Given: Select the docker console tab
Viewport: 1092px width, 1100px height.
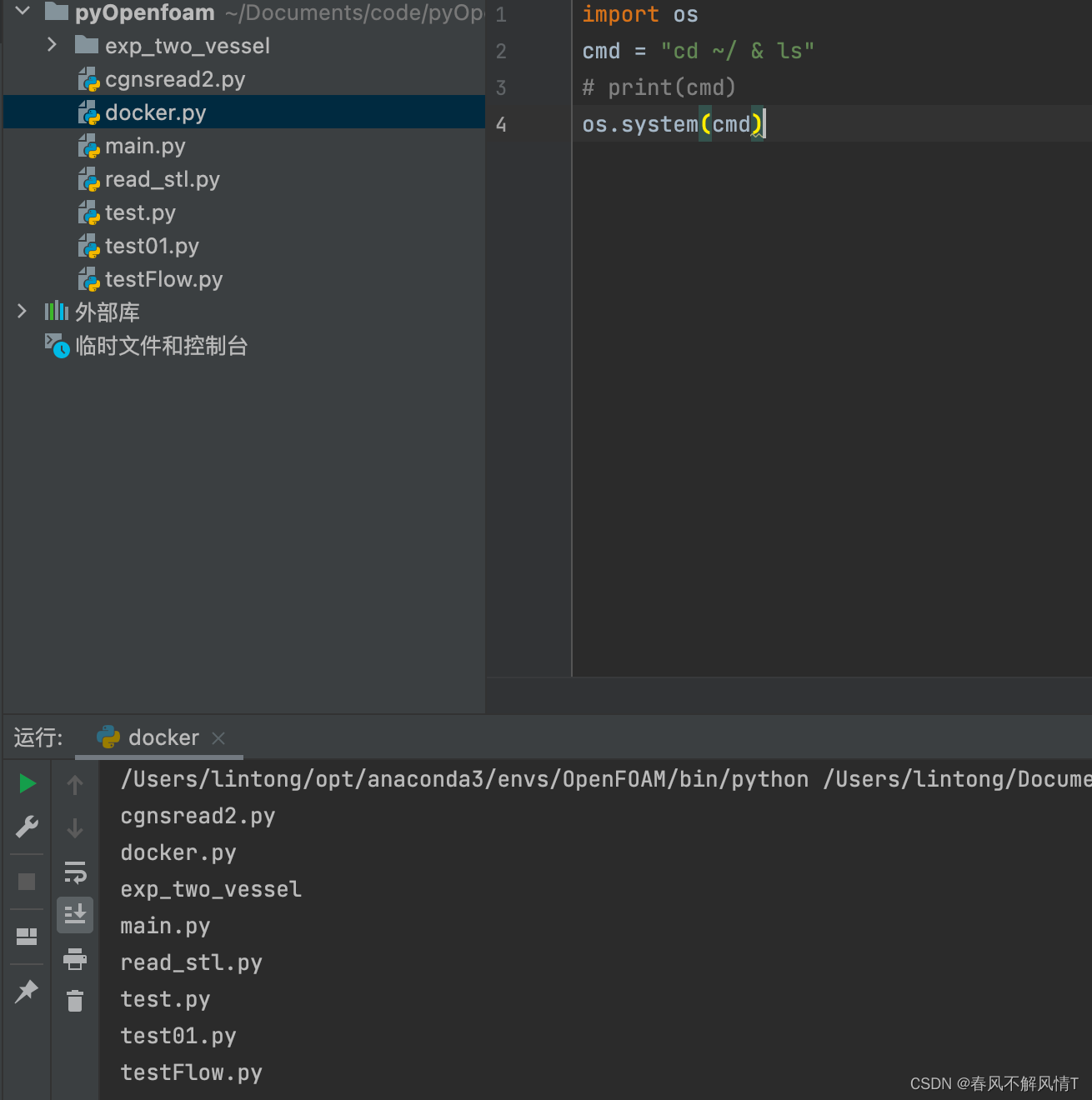Looking at the screenshot, I should click(x=163, y=737).
